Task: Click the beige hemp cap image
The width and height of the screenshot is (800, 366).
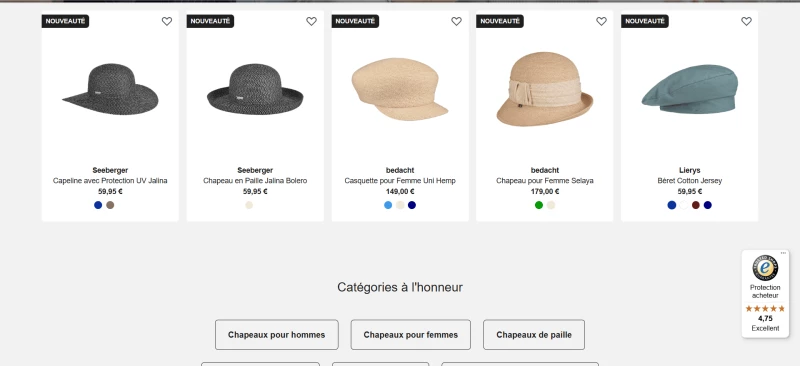Action: (399, 89)
